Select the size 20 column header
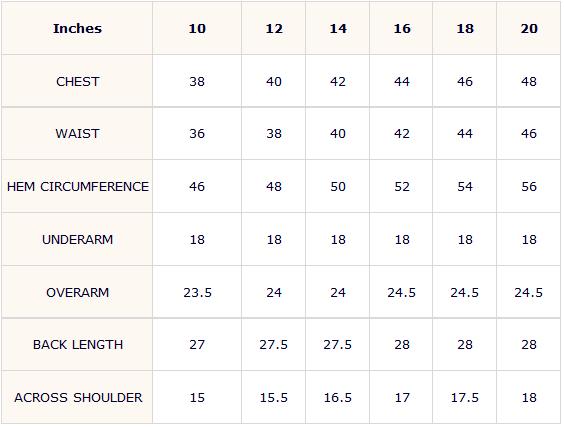This screenshot has height=427, width=564. tap(529, 28)
